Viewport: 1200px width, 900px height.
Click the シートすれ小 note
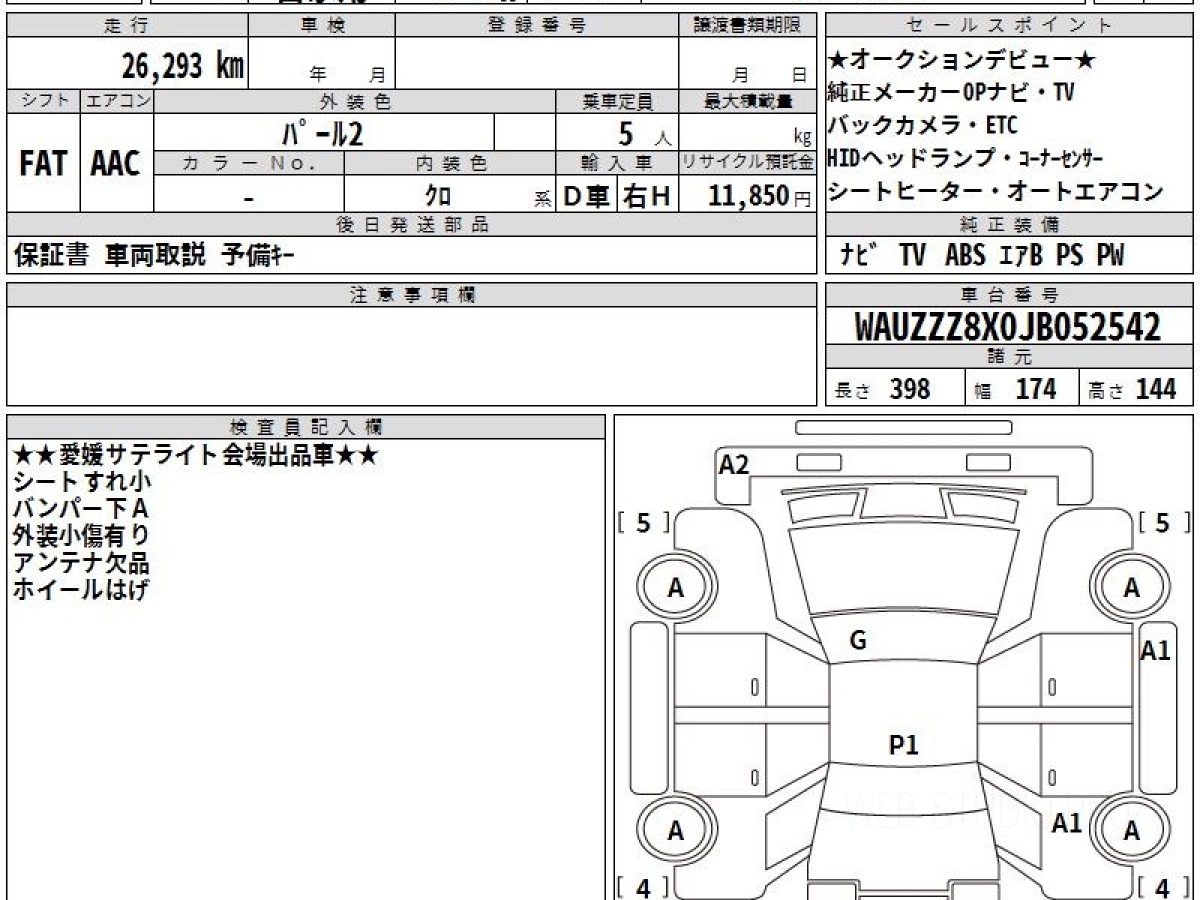[x=82, y=482]
